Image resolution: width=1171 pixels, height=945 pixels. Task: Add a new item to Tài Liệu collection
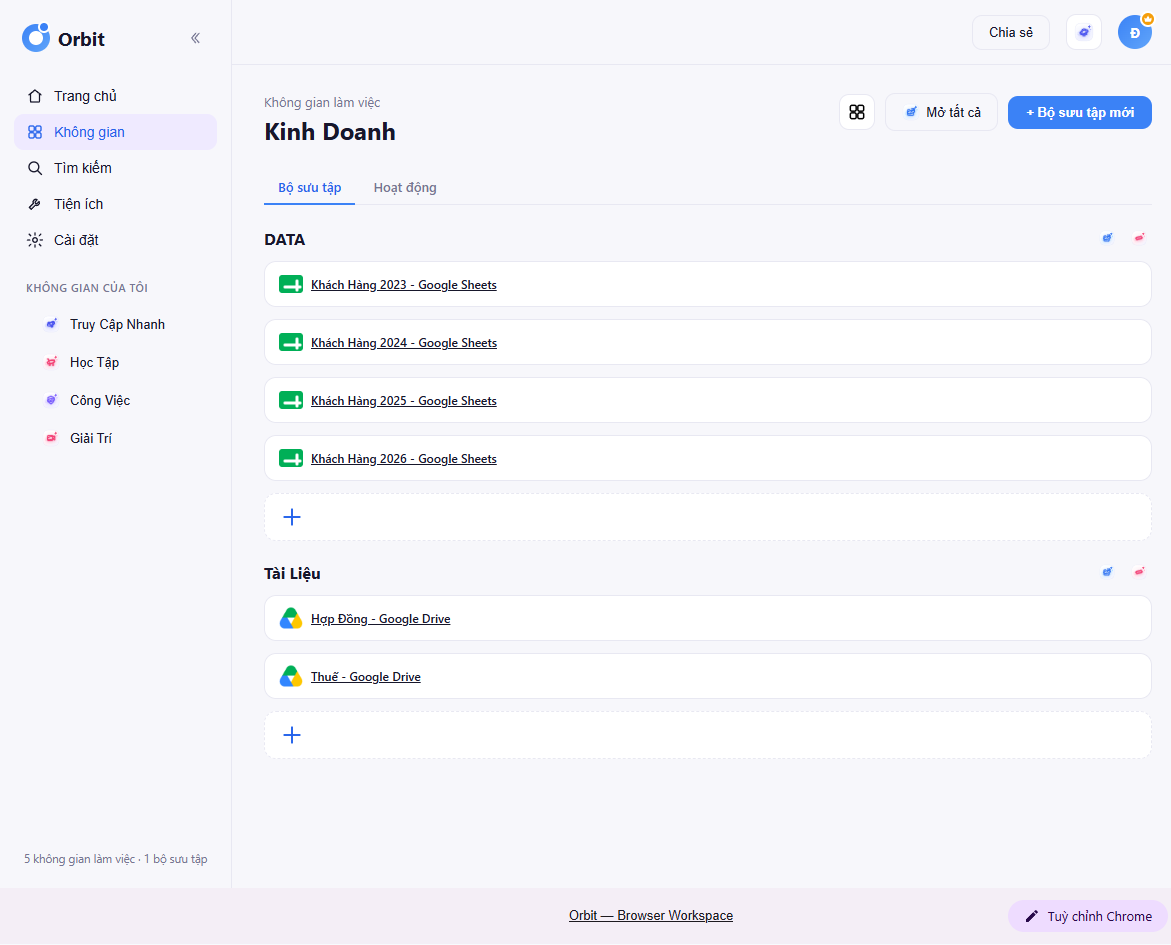pyautogui.click(x=707, y=735)
